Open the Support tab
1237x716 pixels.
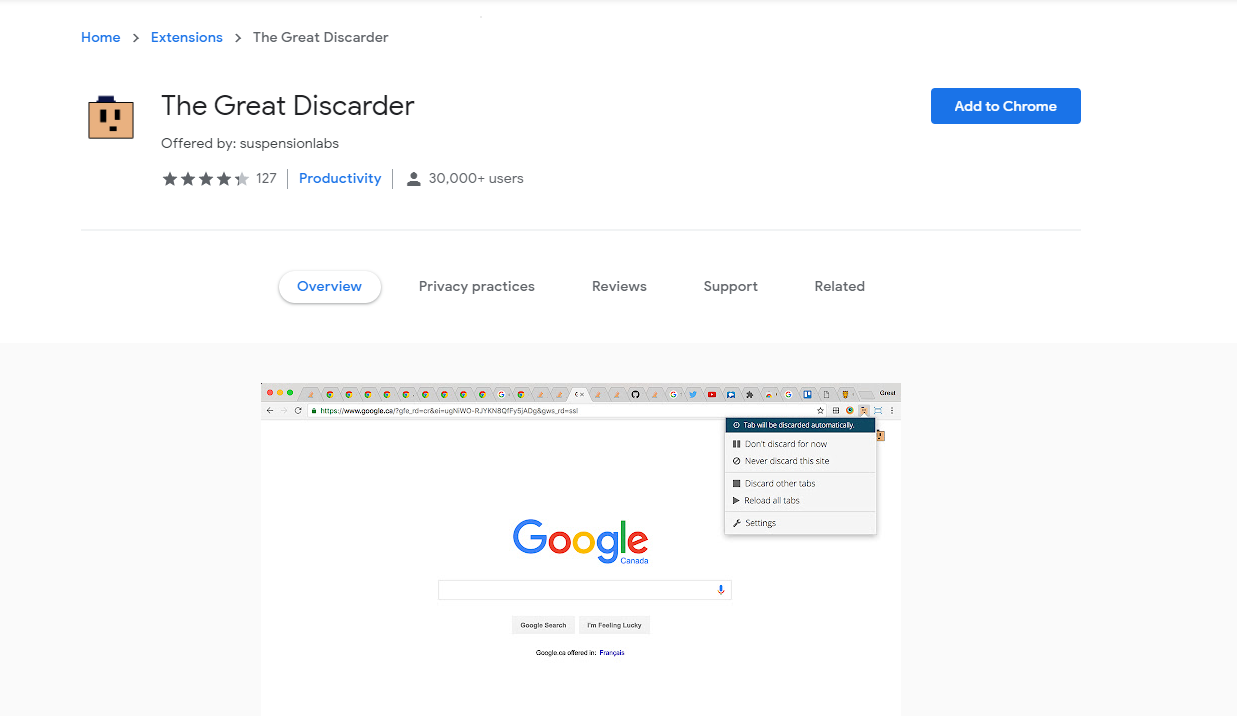[x=730, y=286]
